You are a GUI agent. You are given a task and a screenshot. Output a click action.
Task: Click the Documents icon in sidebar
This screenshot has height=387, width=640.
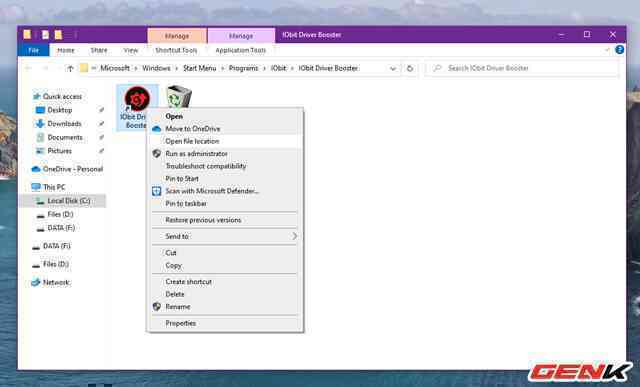click(x=40, y=138)
